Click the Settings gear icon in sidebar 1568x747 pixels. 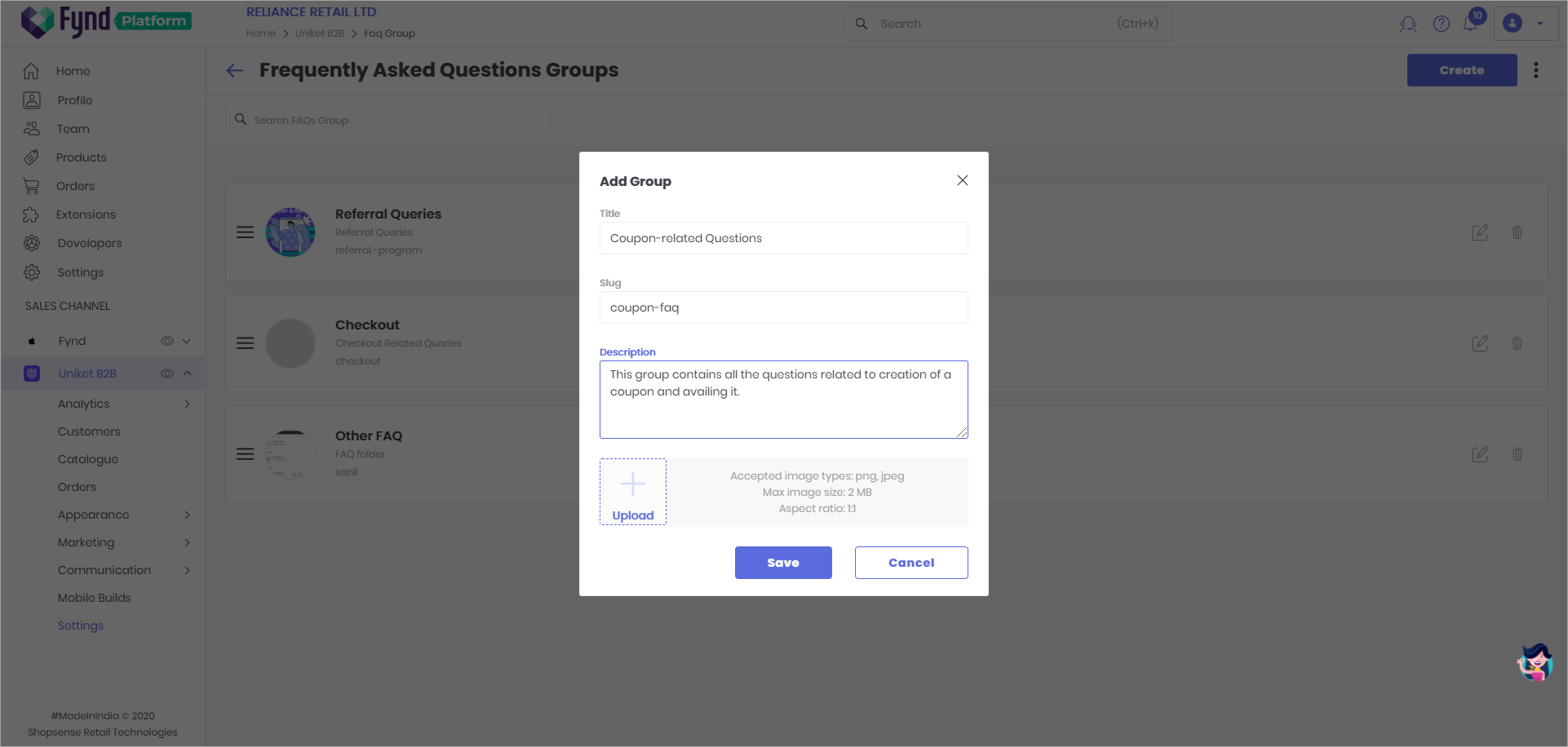point(32,272)
